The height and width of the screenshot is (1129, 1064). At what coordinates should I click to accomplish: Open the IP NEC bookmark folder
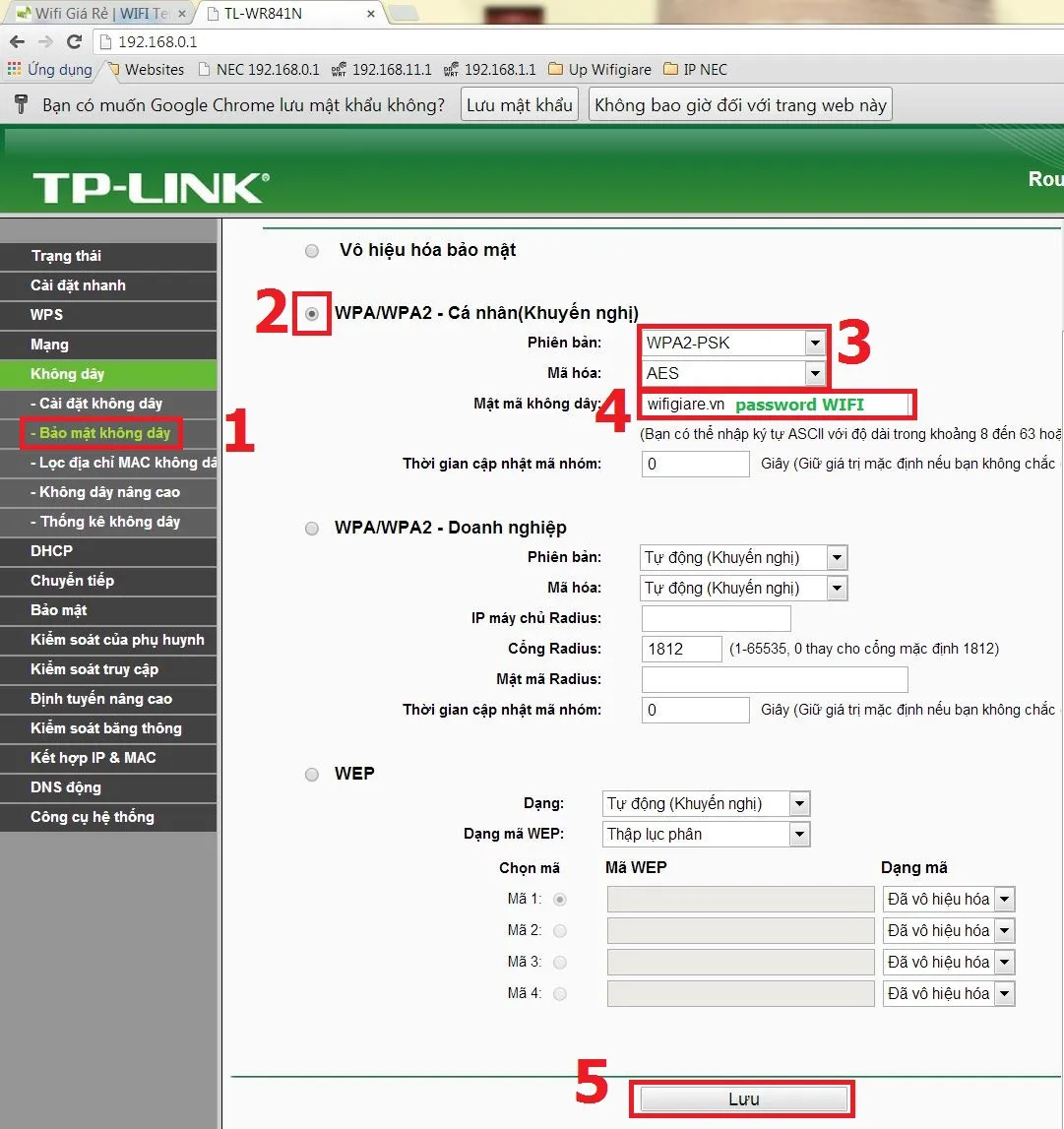[695, 69]
